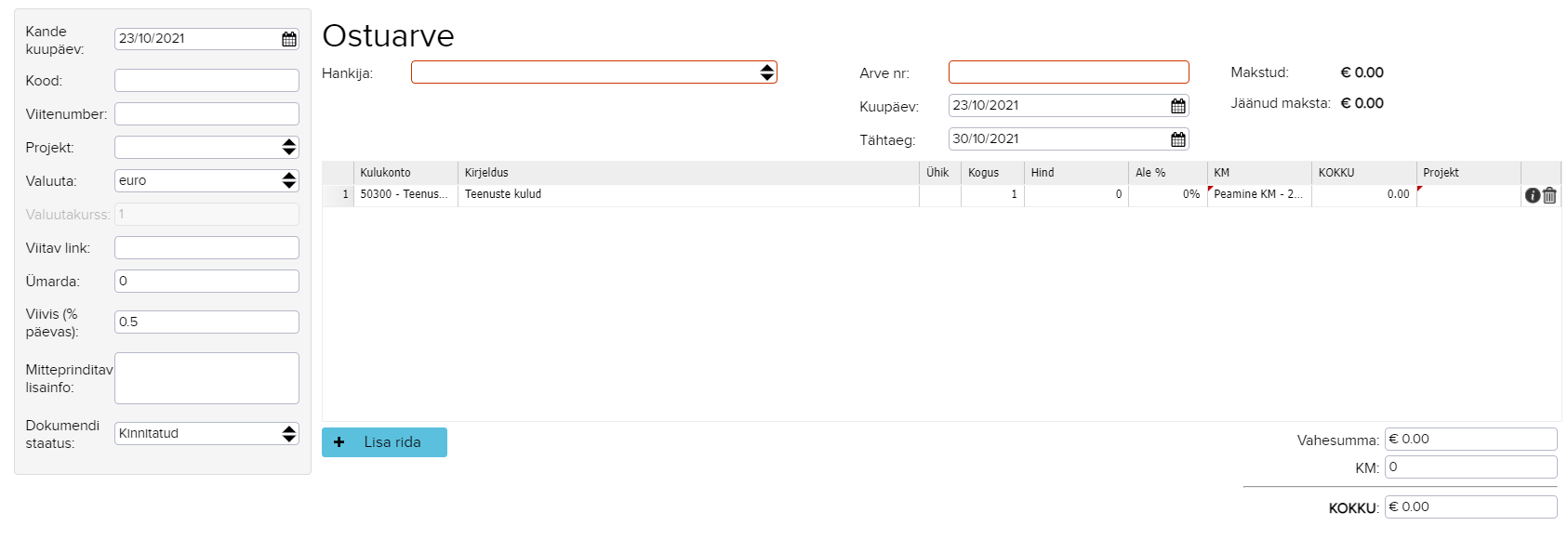1568x539 pixels.
Task: Click the Viivis field showing 0.5
Action: tap(206, 322)
